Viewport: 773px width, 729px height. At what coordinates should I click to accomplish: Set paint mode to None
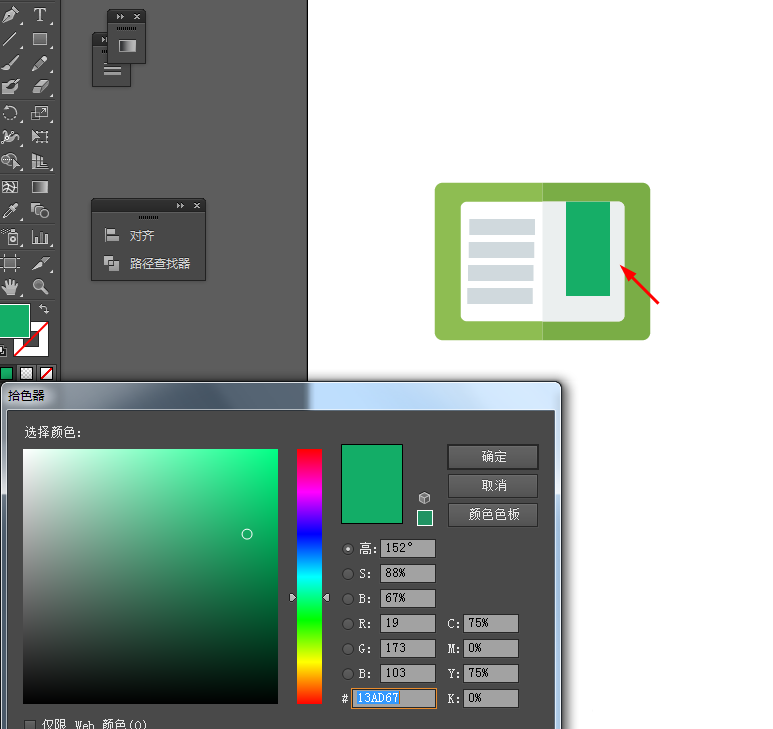46,373
